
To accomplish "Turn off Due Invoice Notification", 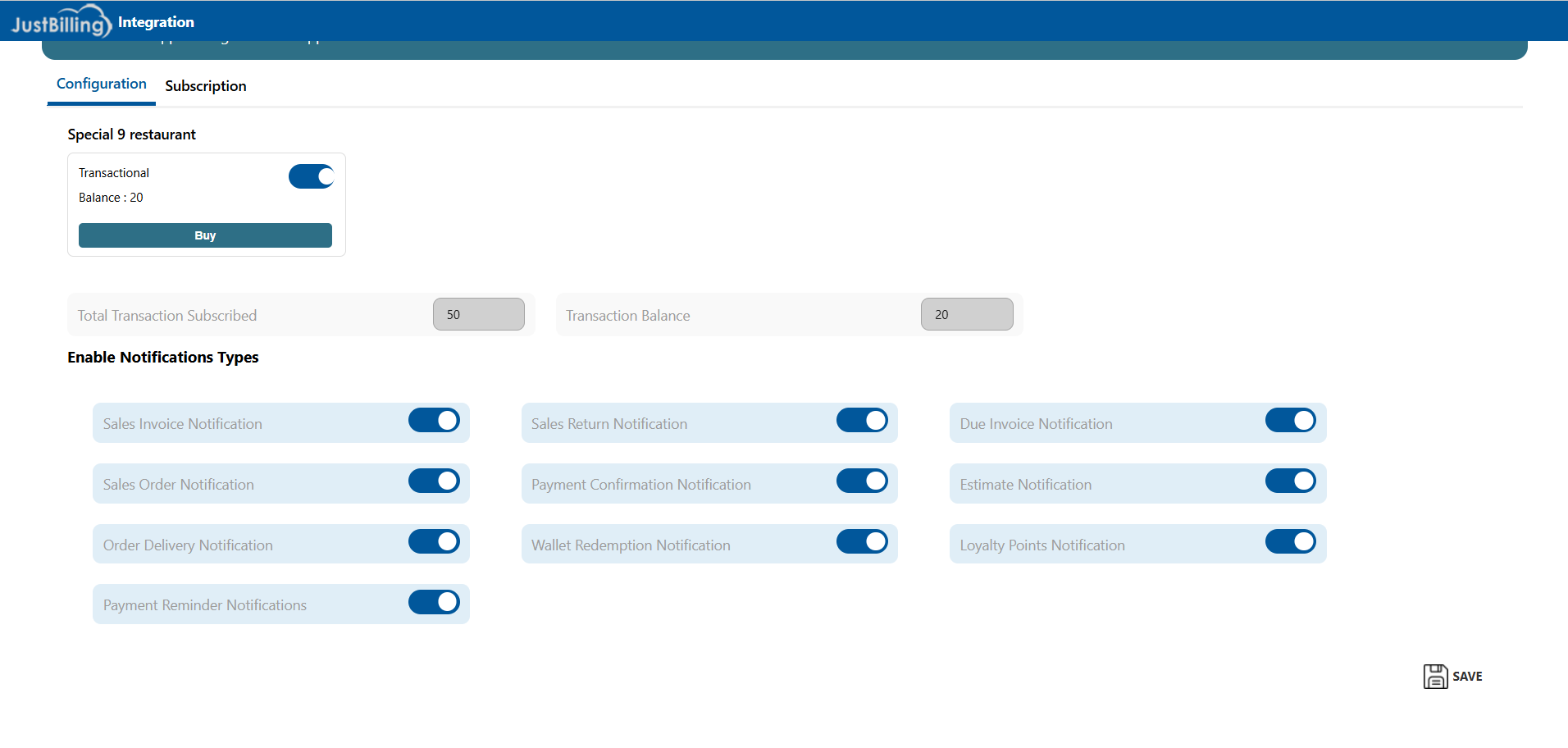I will pyautogui.click(x=1290, y=421).
